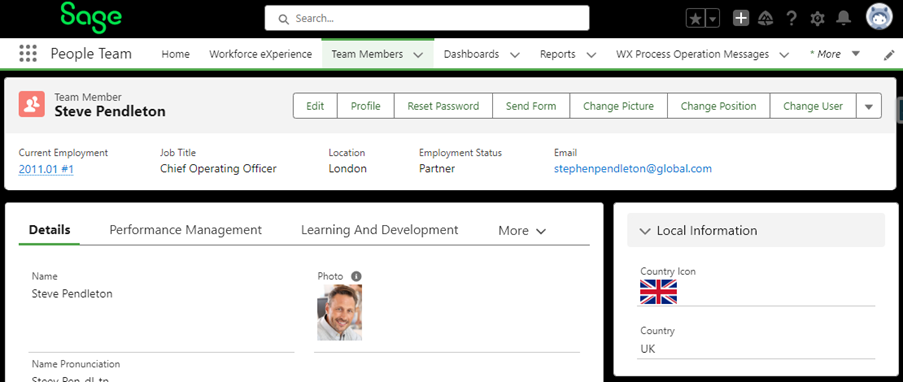903x382 pixels.
Task: Click the Change User button
Action: click(x=813, y=106)
